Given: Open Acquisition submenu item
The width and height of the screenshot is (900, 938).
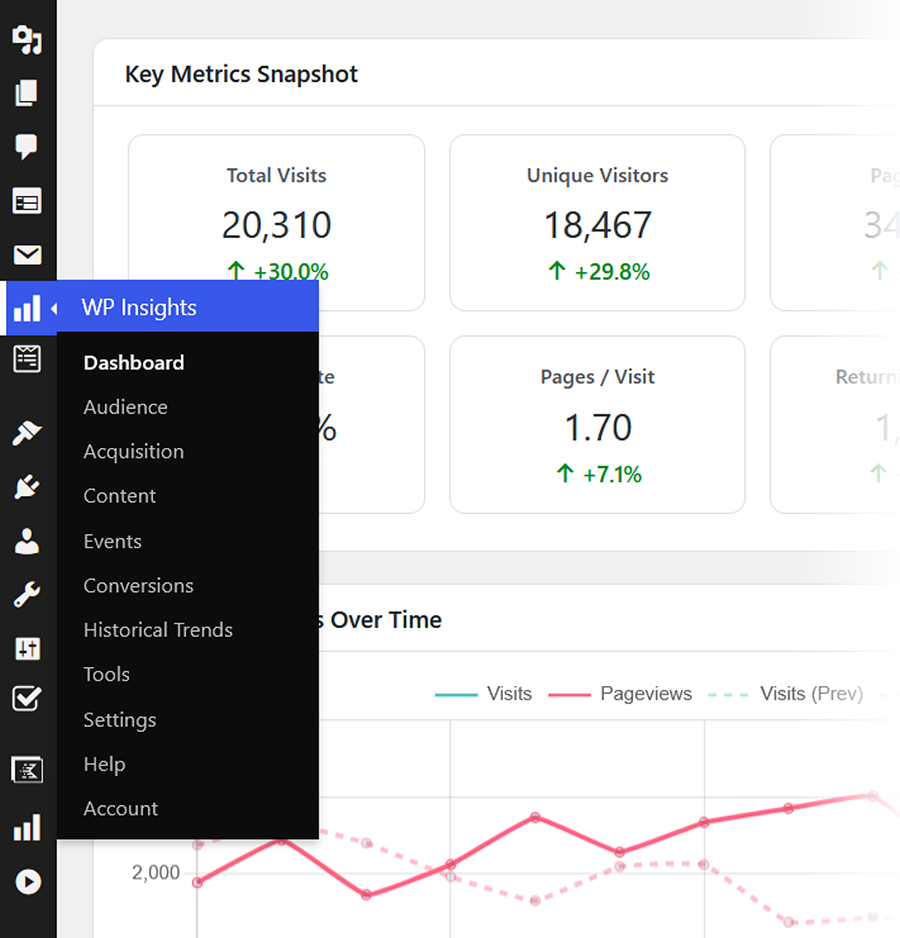Looking at the screenshot, I should click(x=134, y=452).
